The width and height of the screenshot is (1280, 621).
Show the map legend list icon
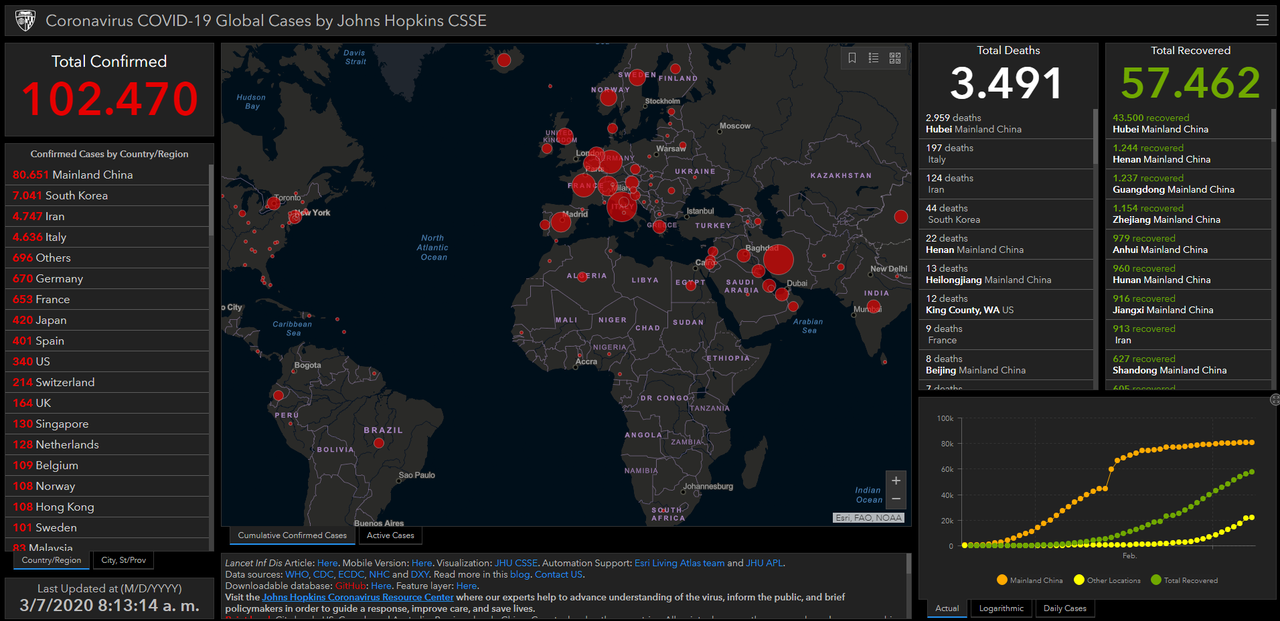[873, 58]
